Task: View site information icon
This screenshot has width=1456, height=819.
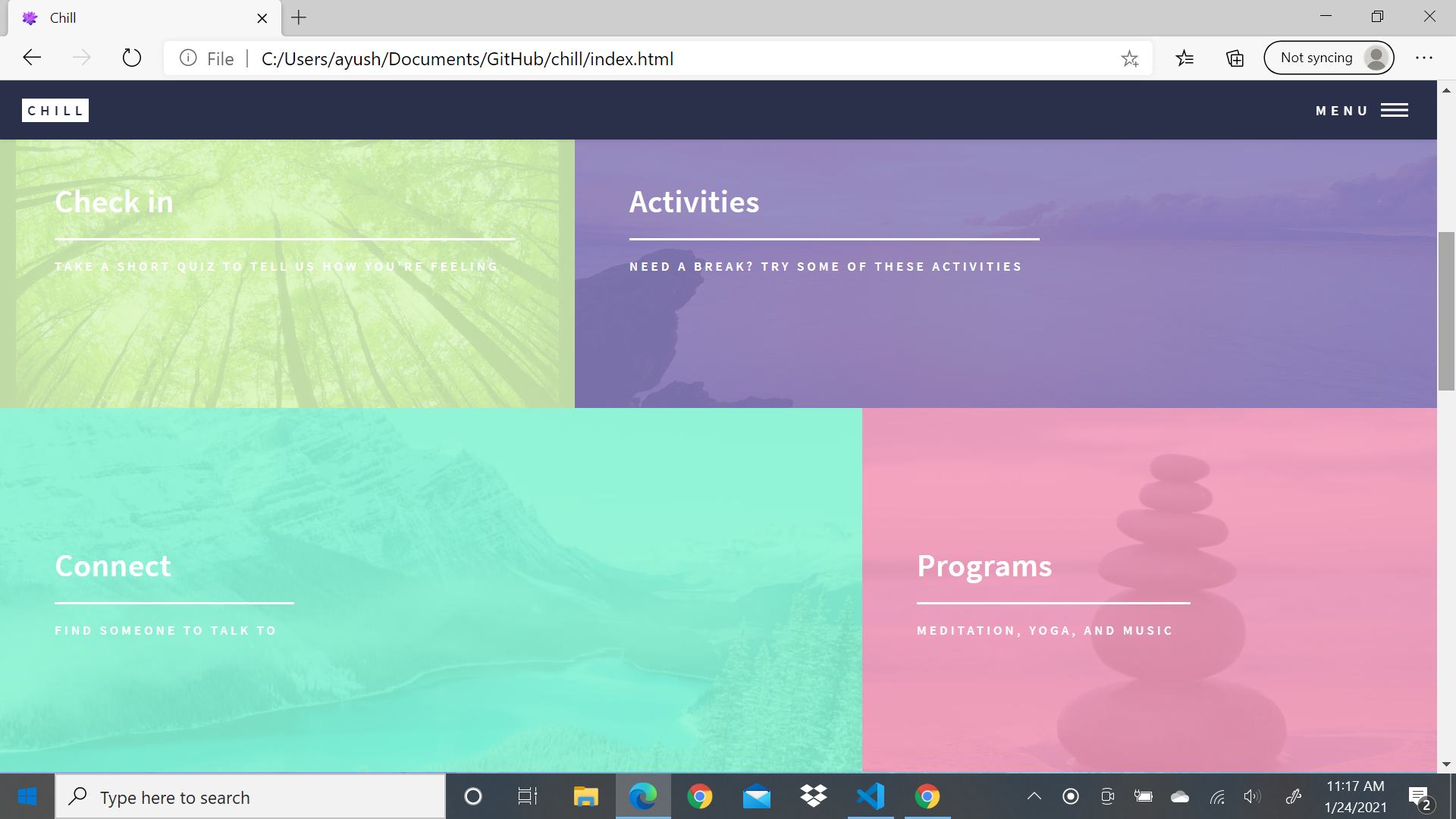Action: (188, 58)
